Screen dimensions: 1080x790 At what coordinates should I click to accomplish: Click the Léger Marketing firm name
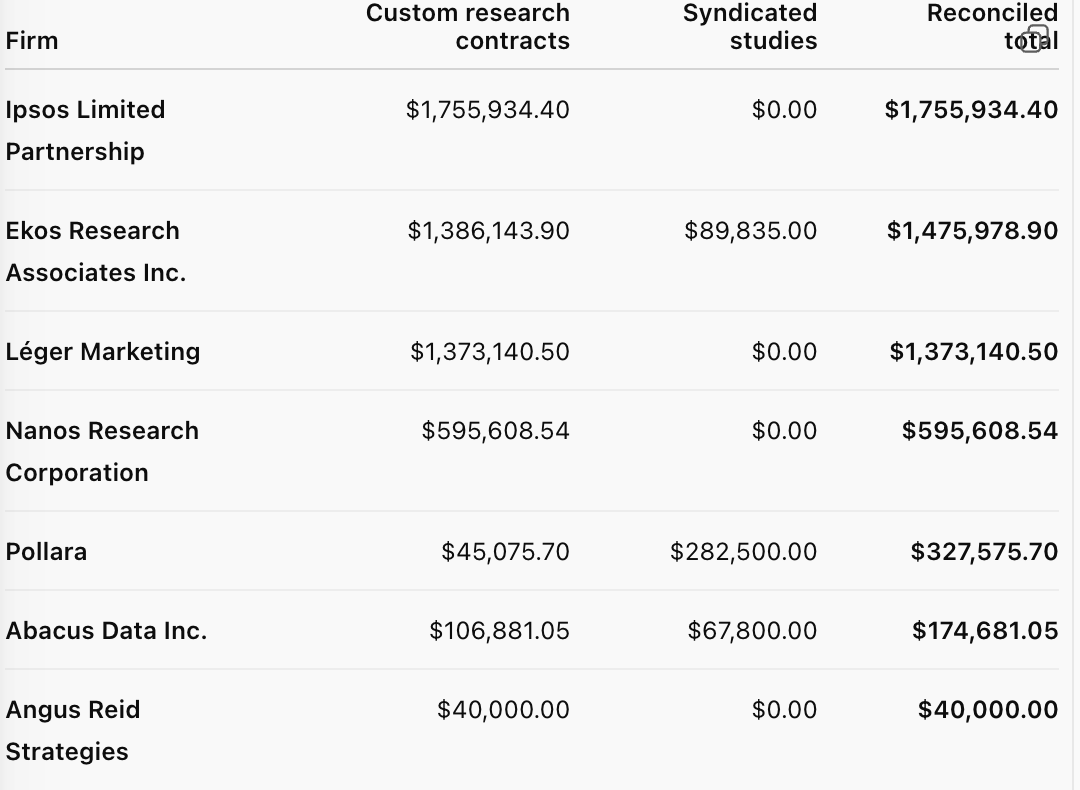coord(103,352)
